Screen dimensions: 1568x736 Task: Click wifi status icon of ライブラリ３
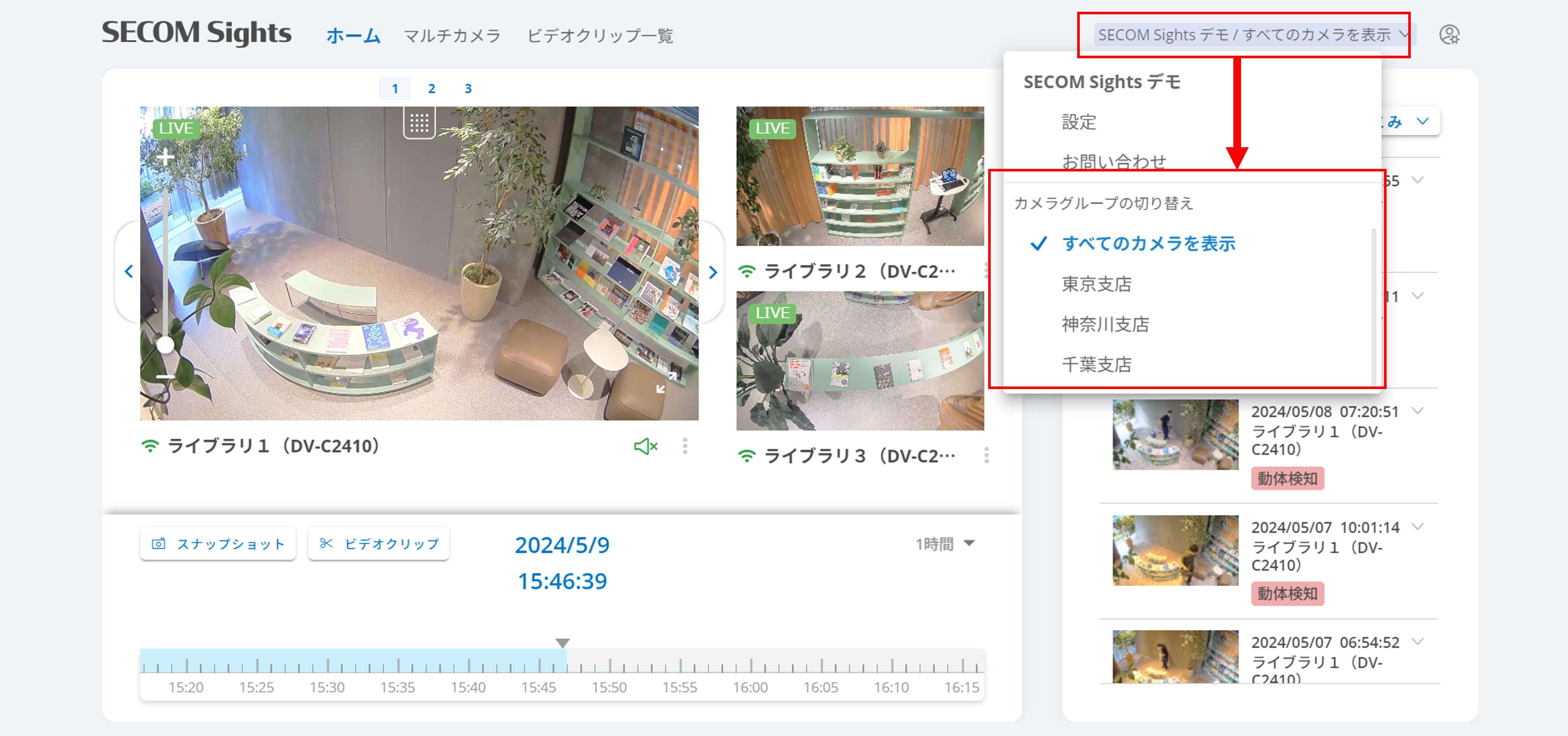(x=747, y=456)
